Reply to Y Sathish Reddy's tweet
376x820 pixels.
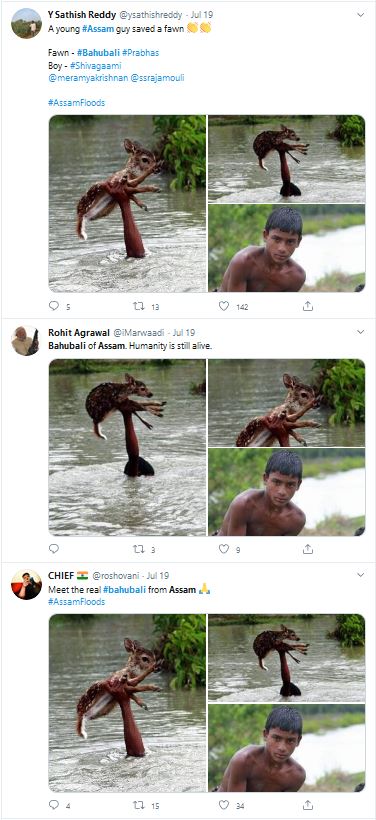(x=54, y=306)
